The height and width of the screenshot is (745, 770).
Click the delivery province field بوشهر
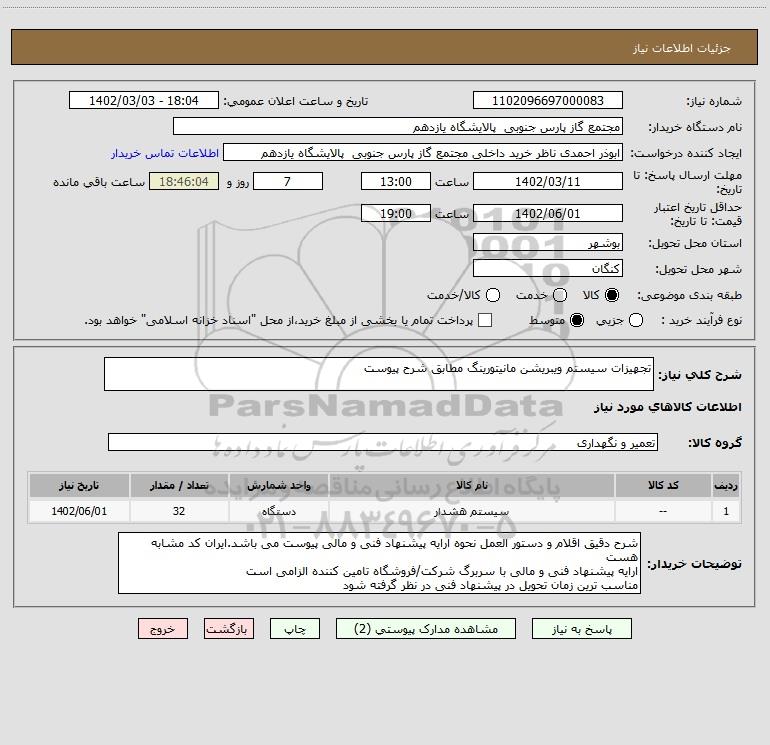point(548,242)
